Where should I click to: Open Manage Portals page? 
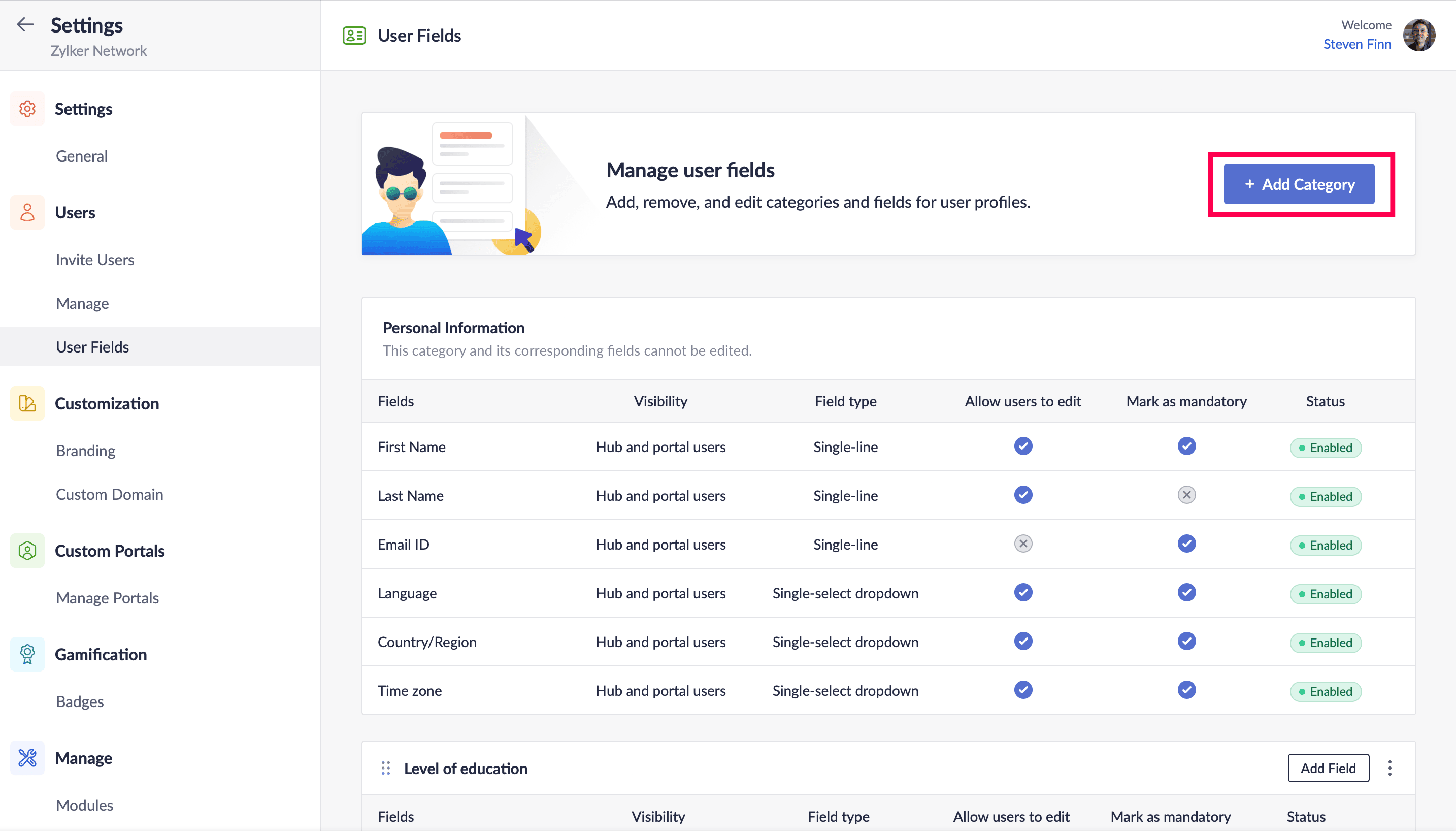[x=107, y=598]
